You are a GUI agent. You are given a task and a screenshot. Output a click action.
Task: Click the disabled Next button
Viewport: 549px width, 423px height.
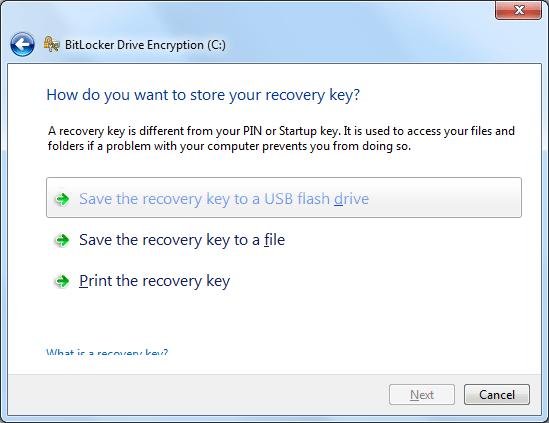click(x=422, y=395)
